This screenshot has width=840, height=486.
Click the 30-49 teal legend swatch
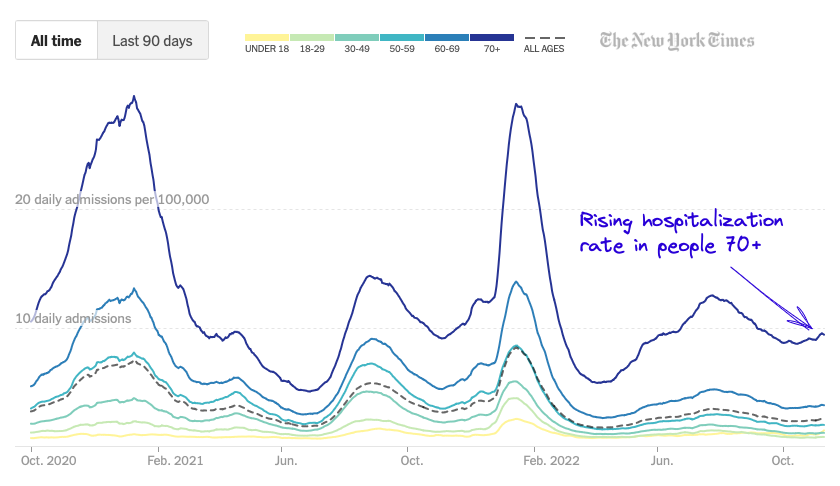[357, 38]
